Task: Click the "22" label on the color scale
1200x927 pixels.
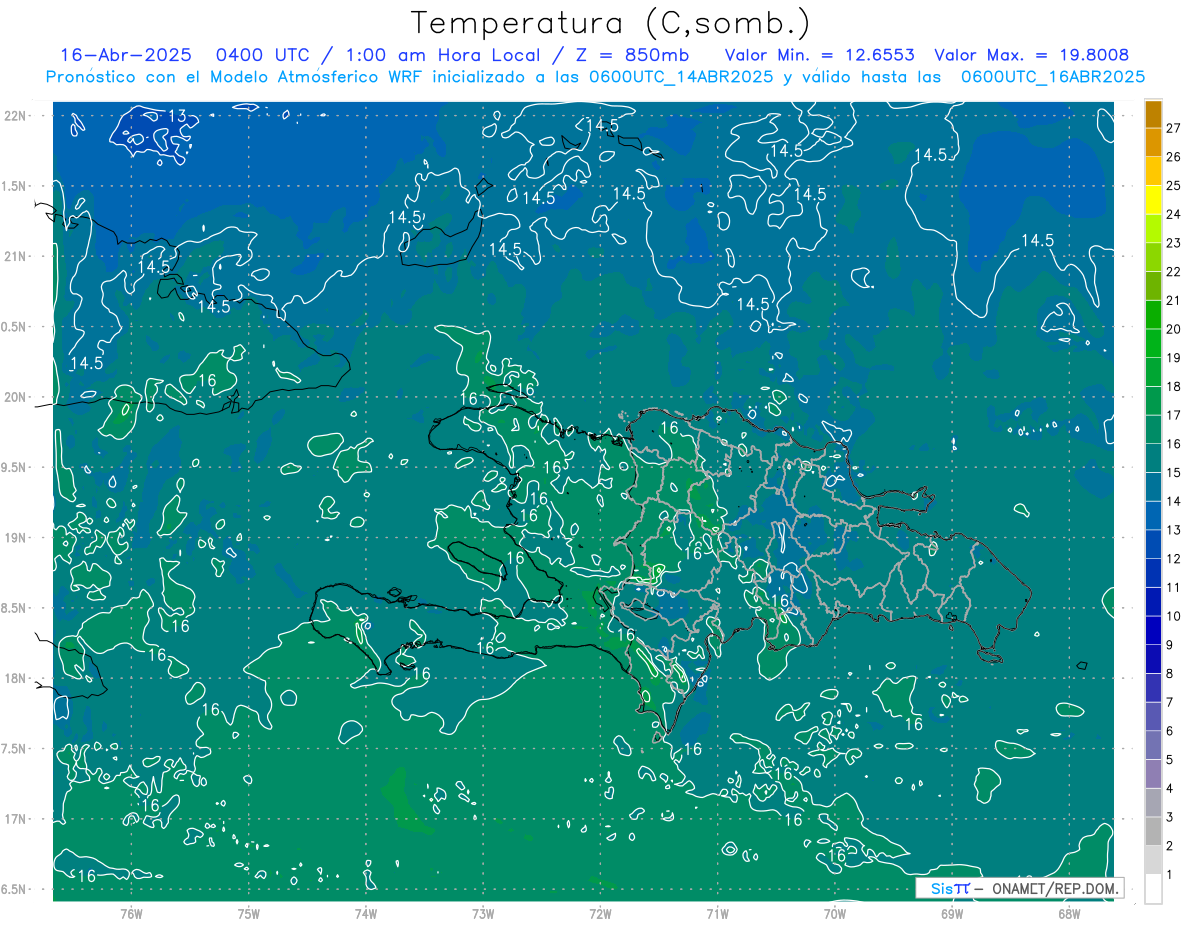Action: click(1174, 272)
